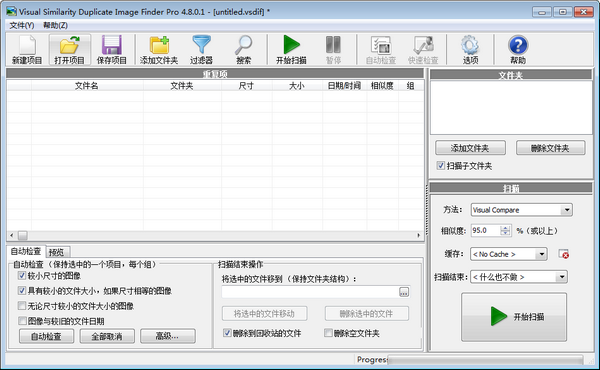600x370 pixels.
Task: Open 帮助 question mark toolbar icon
Action: point(518,49)
